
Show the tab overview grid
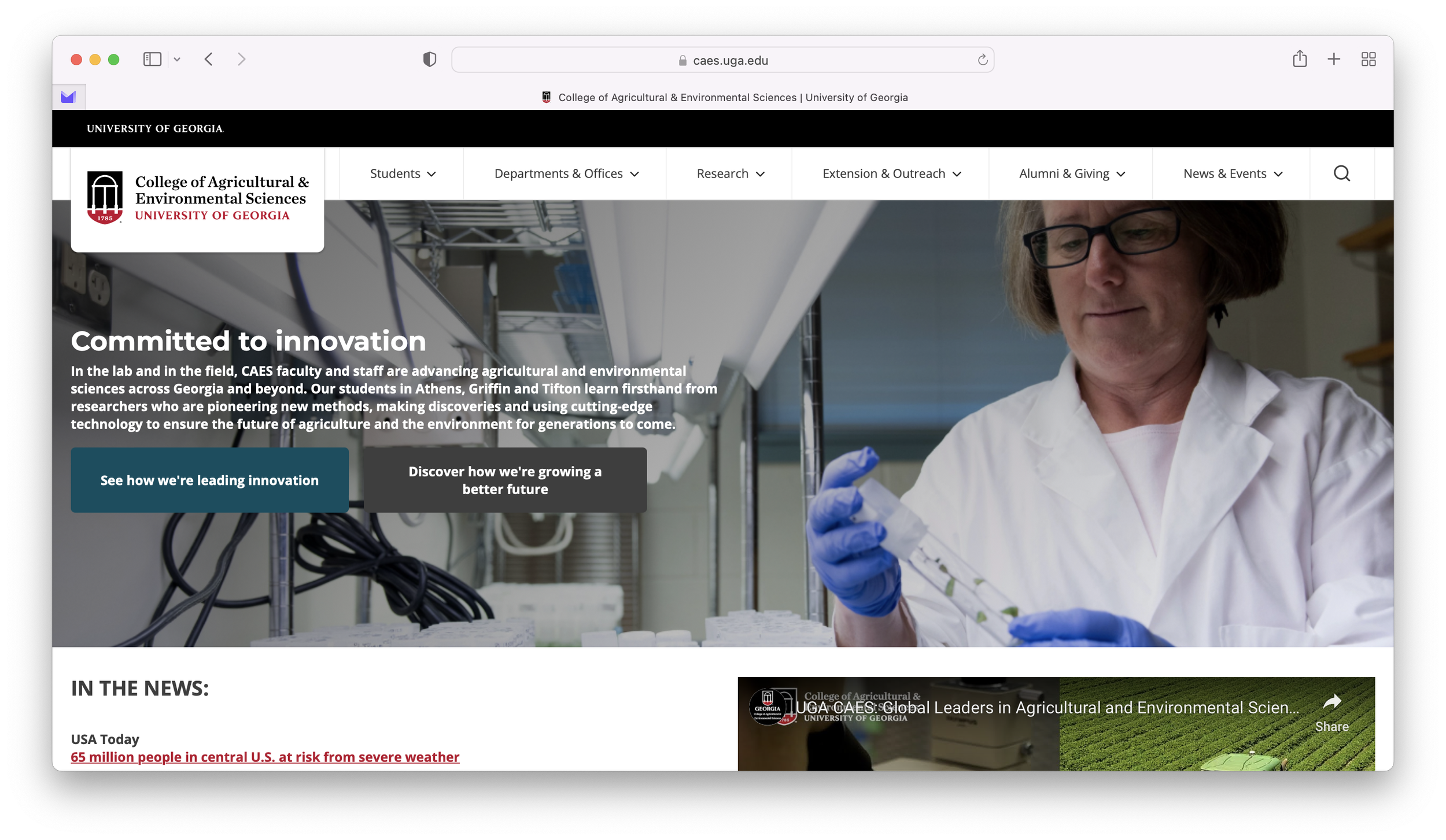tap(1368, 60)
